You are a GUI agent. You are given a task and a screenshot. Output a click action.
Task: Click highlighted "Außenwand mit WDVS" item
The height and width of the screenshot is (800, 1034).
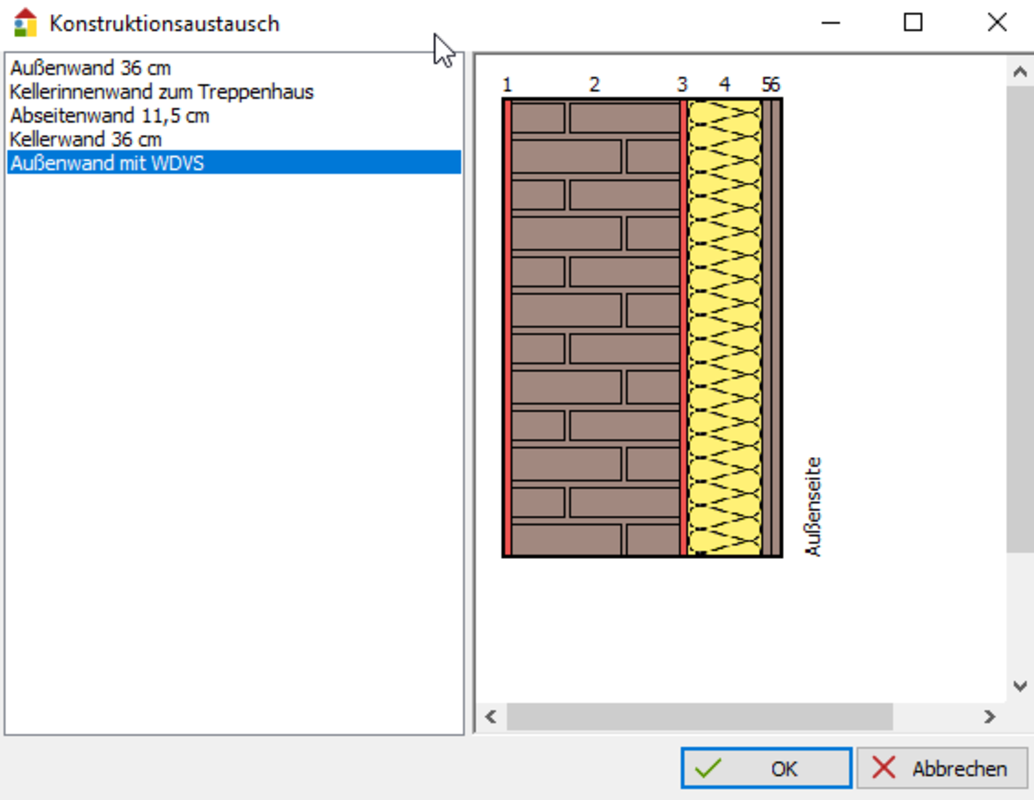tap(107, 163)
